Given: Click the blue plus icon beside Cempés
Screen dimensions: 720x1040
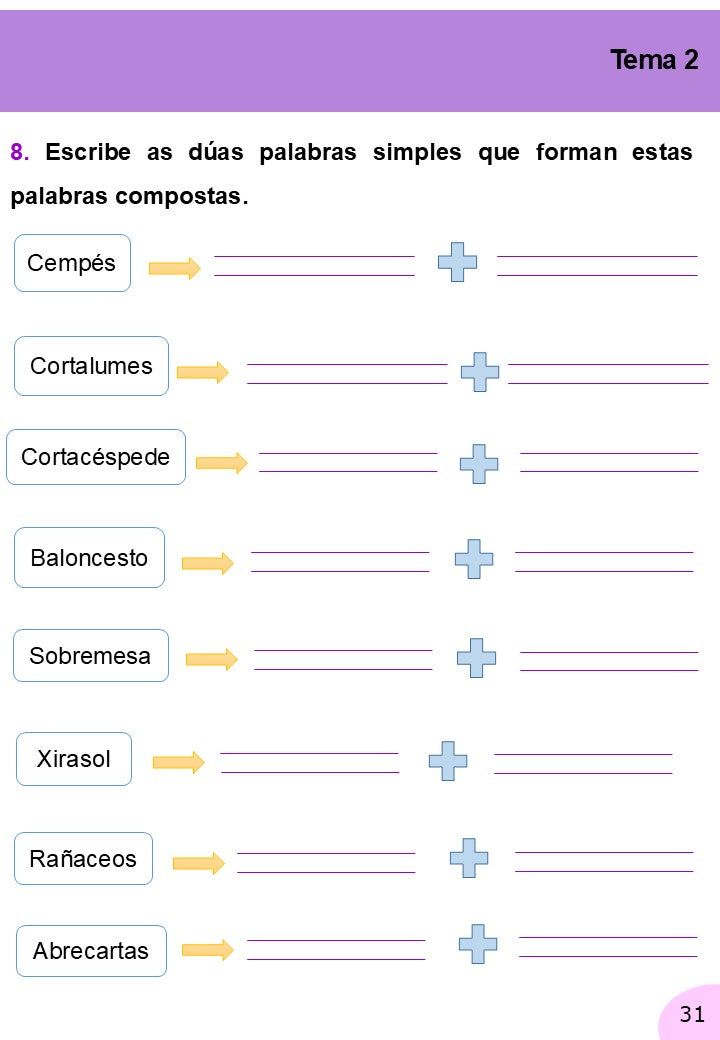Looking at the screenshot, I should click(457, 262).
